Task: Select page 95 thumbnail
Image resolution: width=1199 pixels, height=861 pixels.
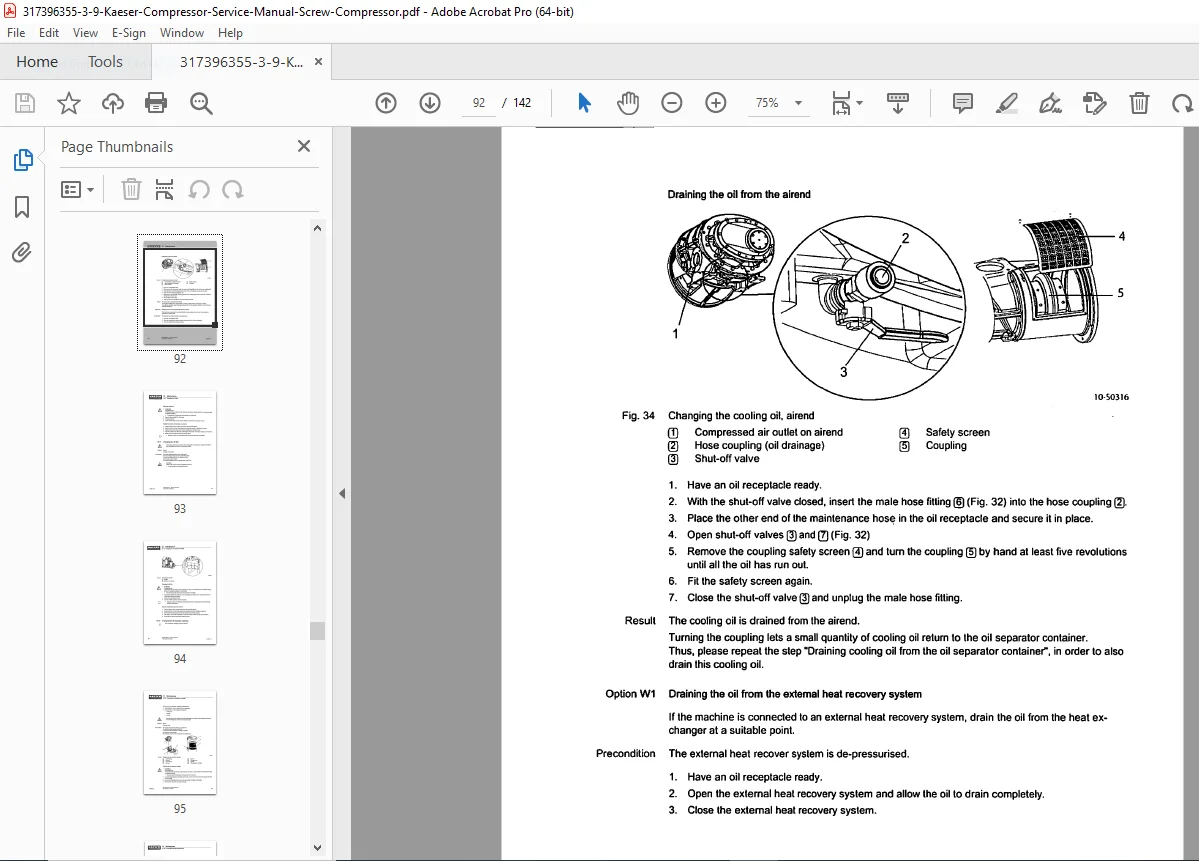Action: tap(180, 742)
